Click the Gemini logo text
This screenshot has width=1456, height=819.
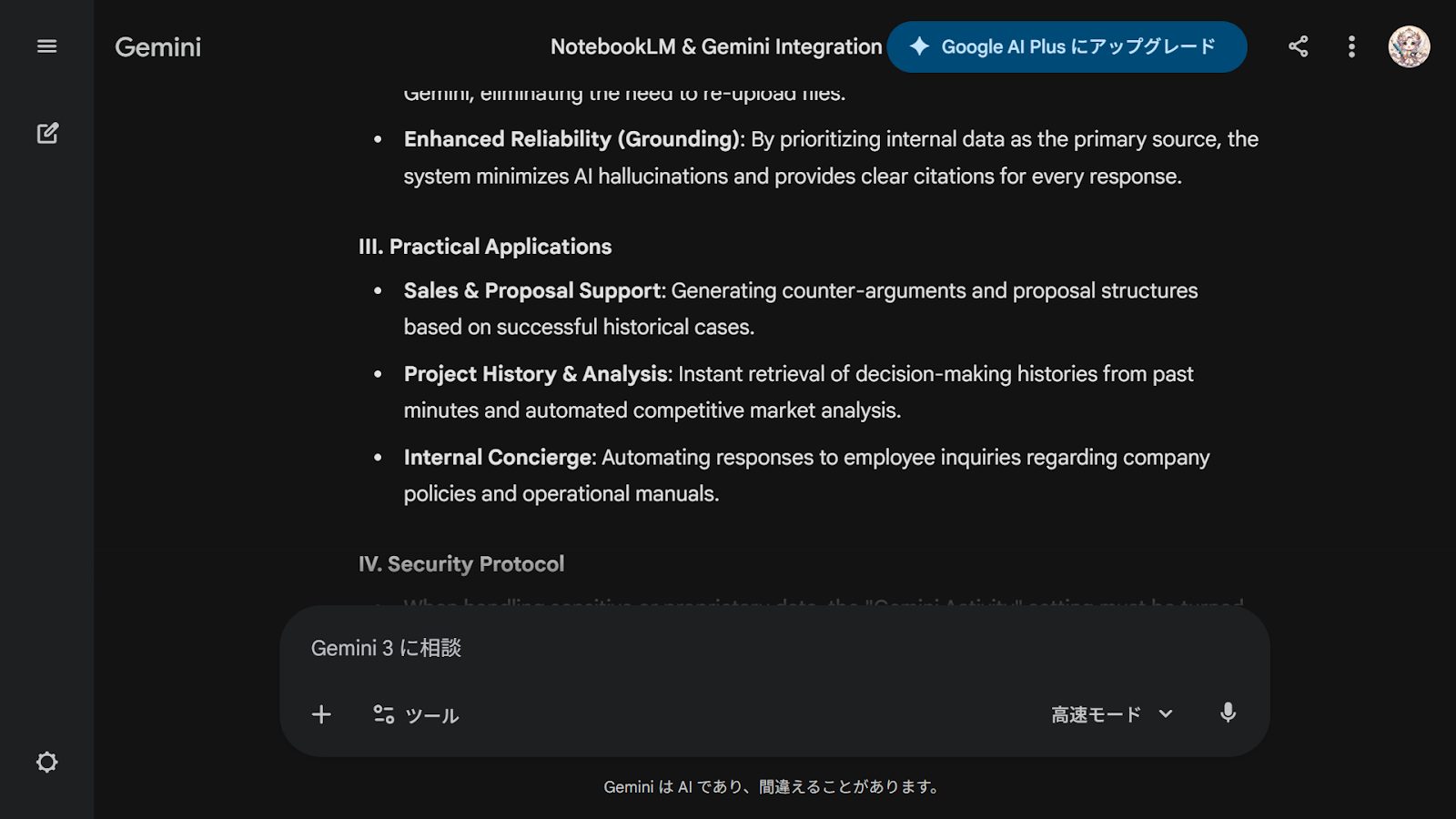click(x=157, y=47)
